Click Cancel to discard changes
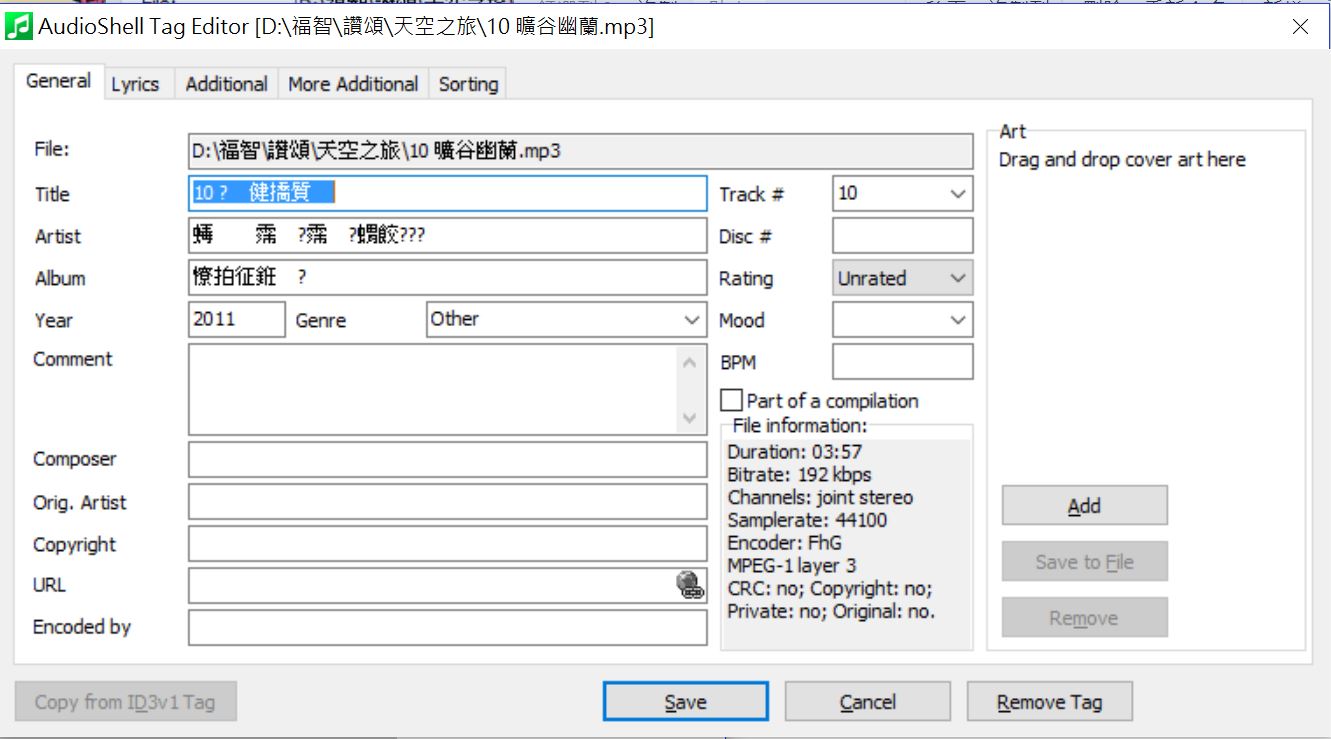The image size is (1331, 739). [867, 702]
